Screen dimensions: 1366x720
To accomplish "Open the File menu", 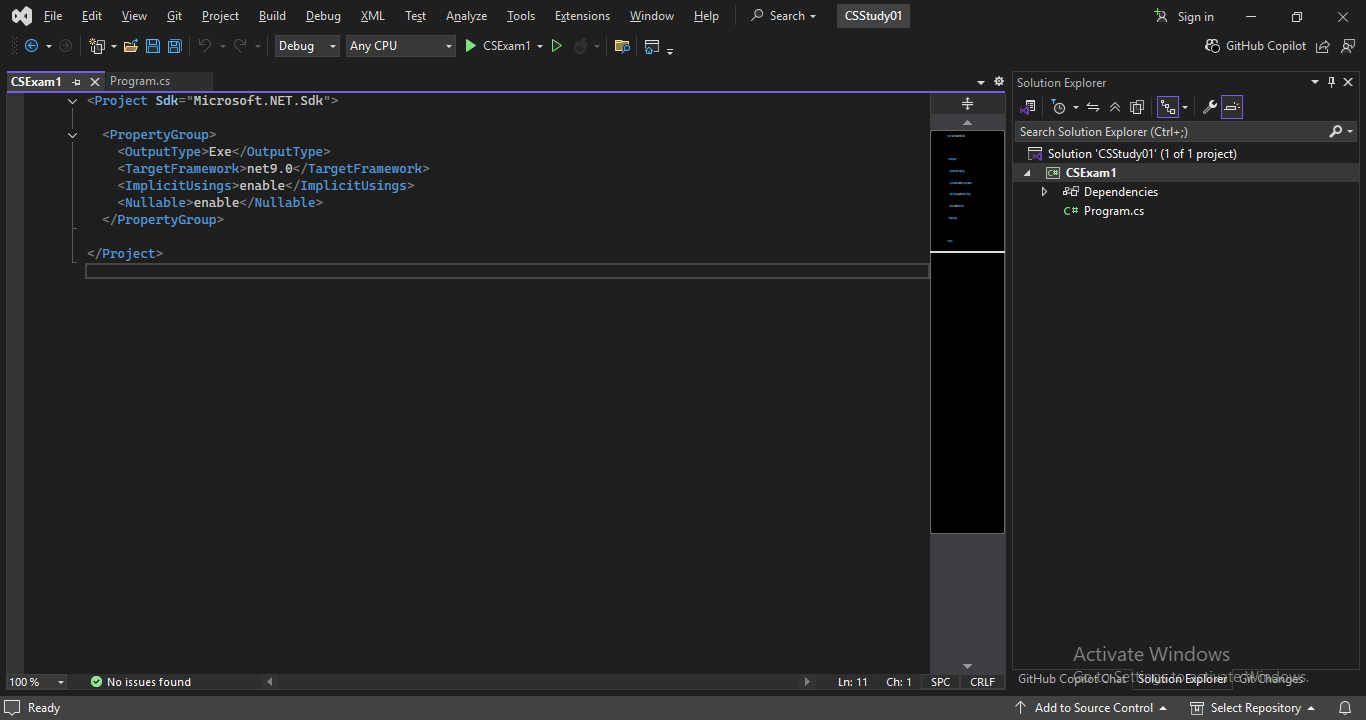I will (x=53, y=16).
